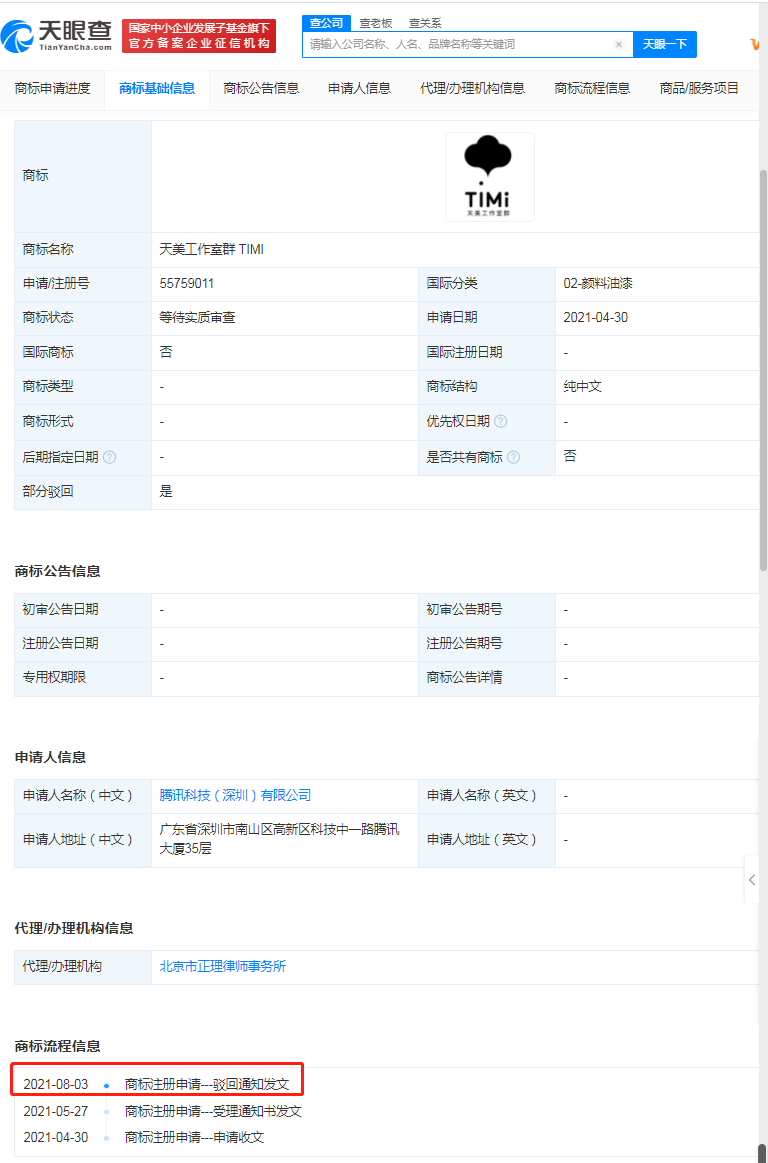Click the 申请人信息 section heading
The width and height of the screenshot is (768, 1163).
tap(50, 757)
